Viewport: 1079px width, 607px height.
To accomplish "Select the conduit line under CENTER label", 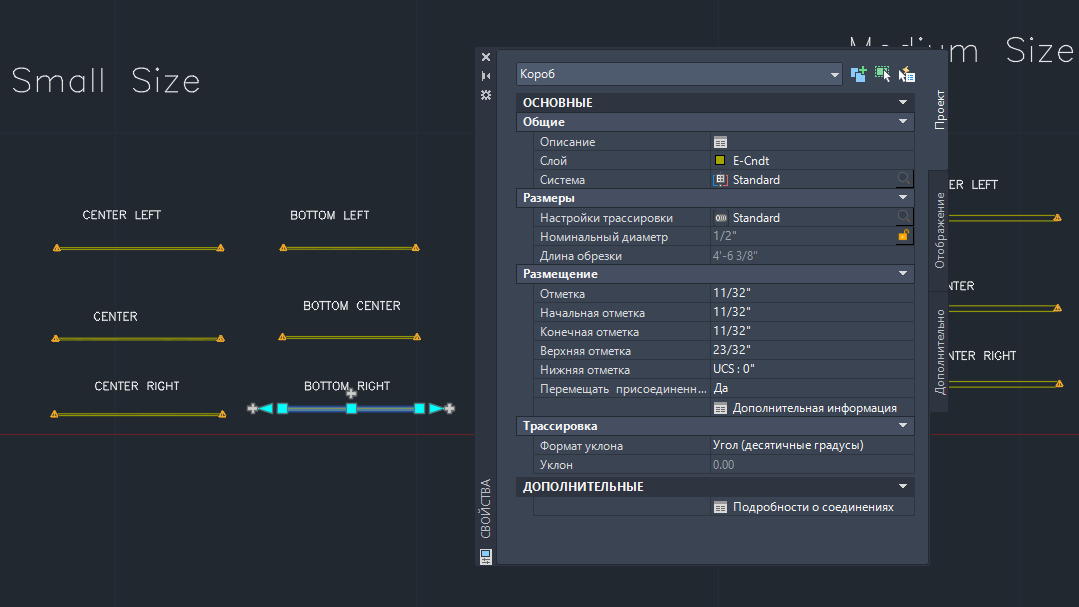I will click(x=138, y=339).
